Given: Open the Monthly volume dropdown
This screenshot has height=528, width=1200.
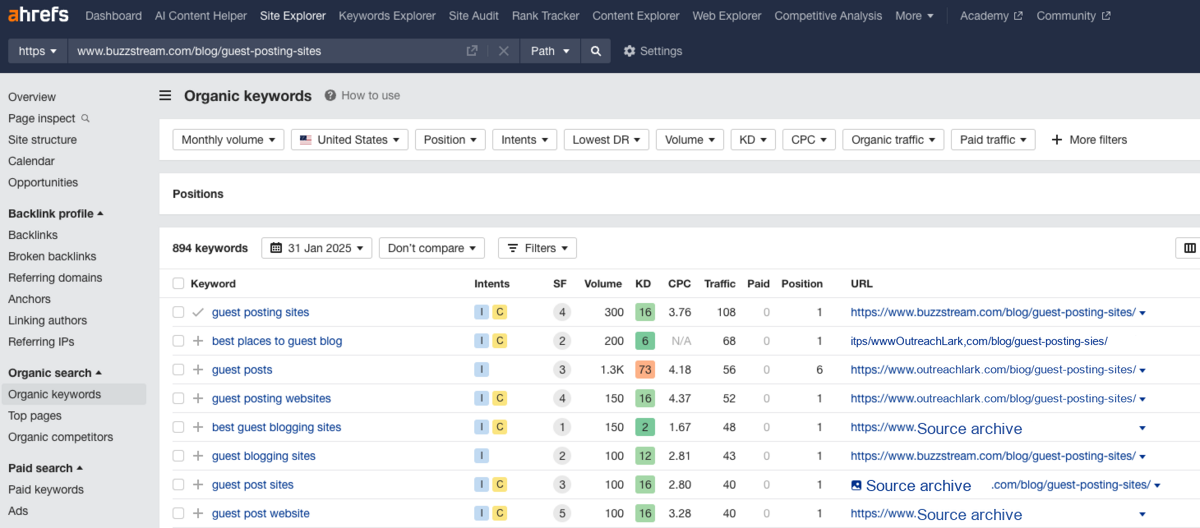Looking at the screenshot, I should tap(228, 140).
